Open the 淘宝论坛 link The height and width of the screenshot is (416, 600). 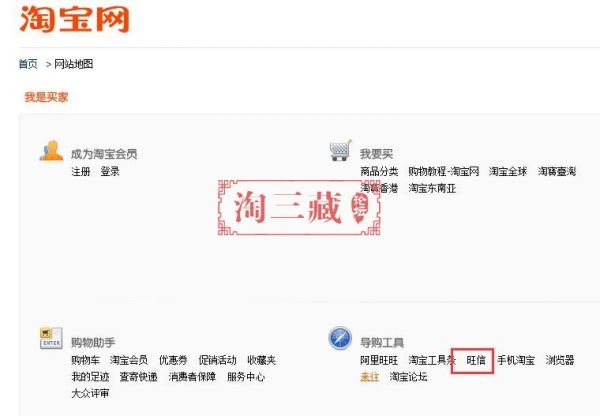(408, 377)
